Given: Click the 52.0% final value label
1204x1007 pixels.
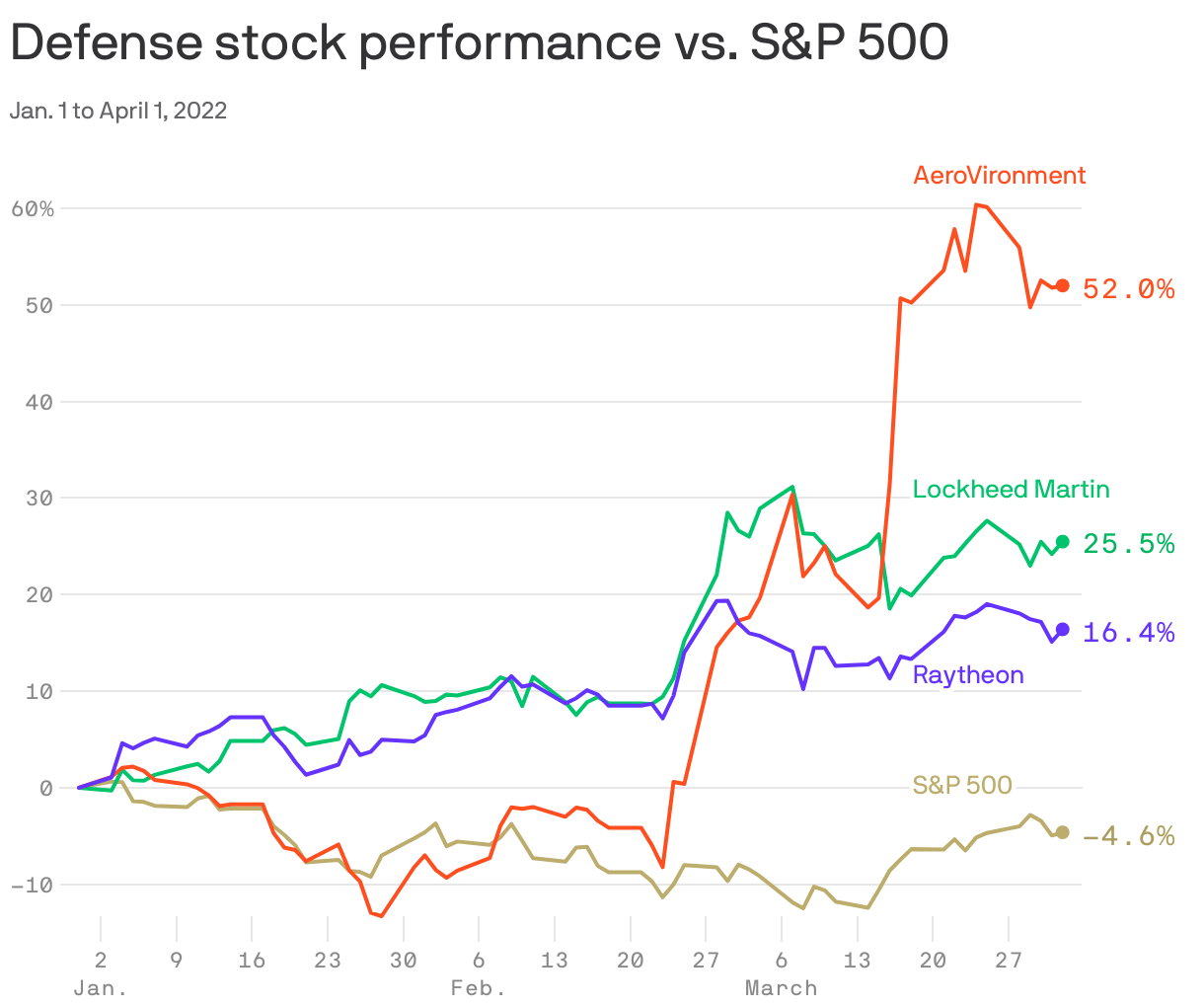Looking at the screenshot, I should (x=1128, y=289).
